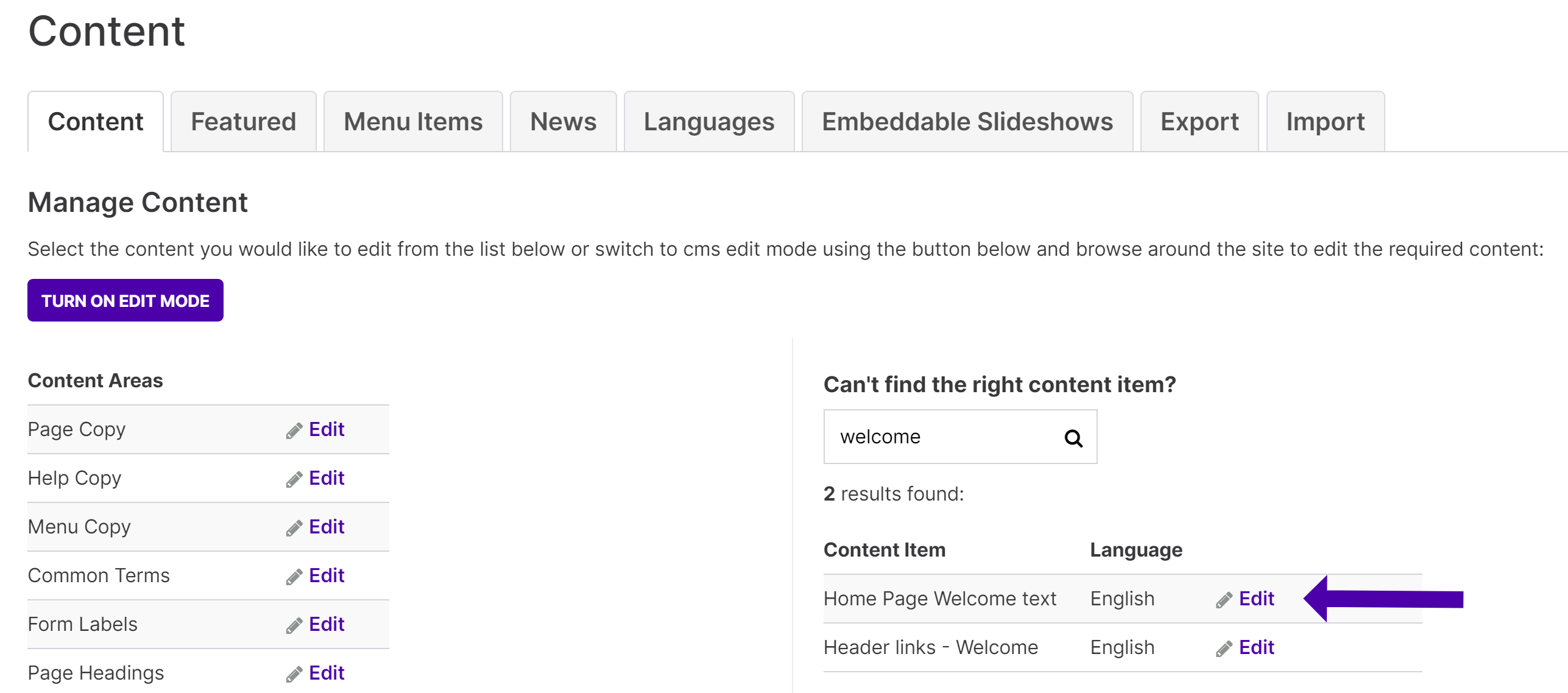
Task: Click pencil icon beside Page Headings
Action: [x=294, y=674]
